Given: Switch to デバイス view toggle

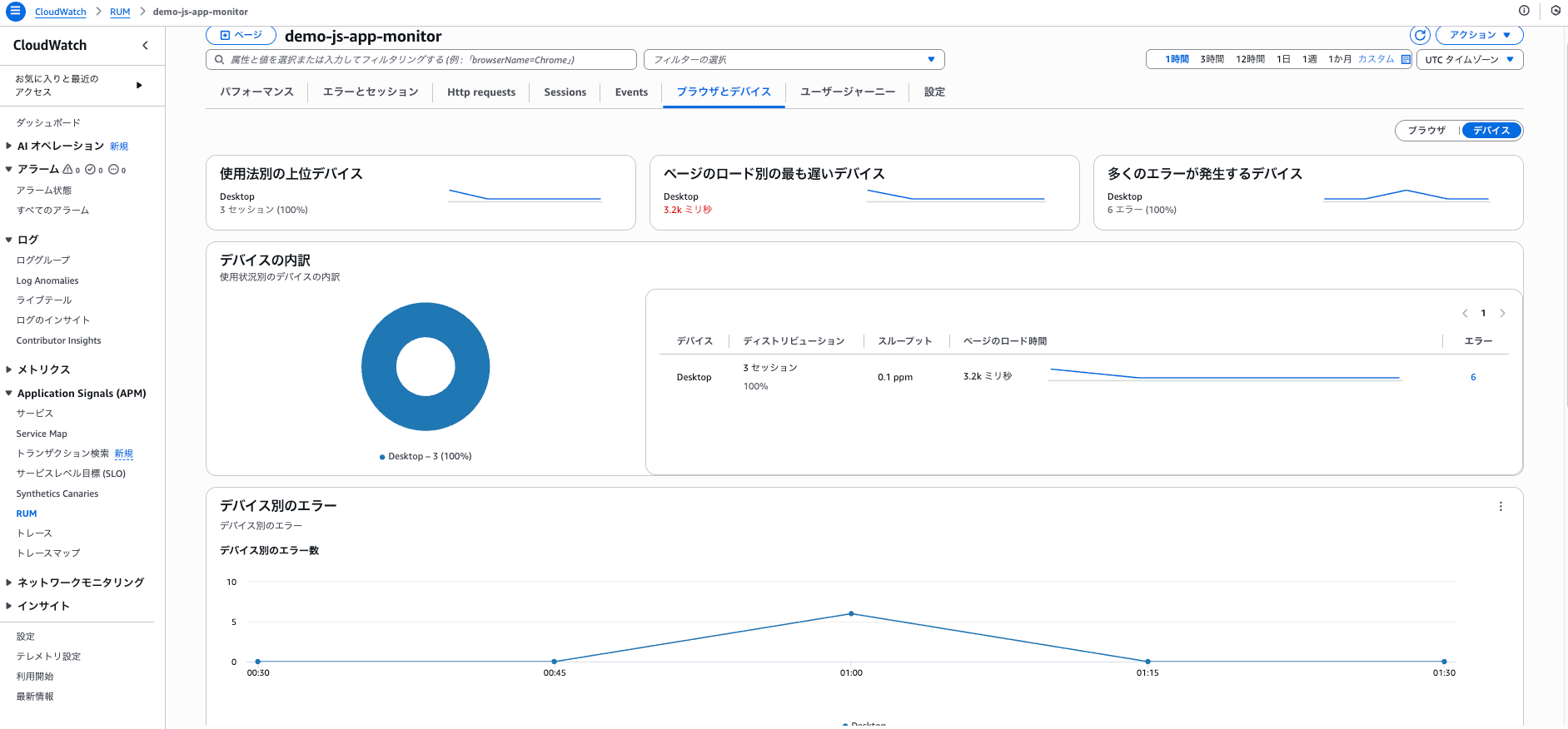Looking at the screenshot, I should click(1491, 130).
